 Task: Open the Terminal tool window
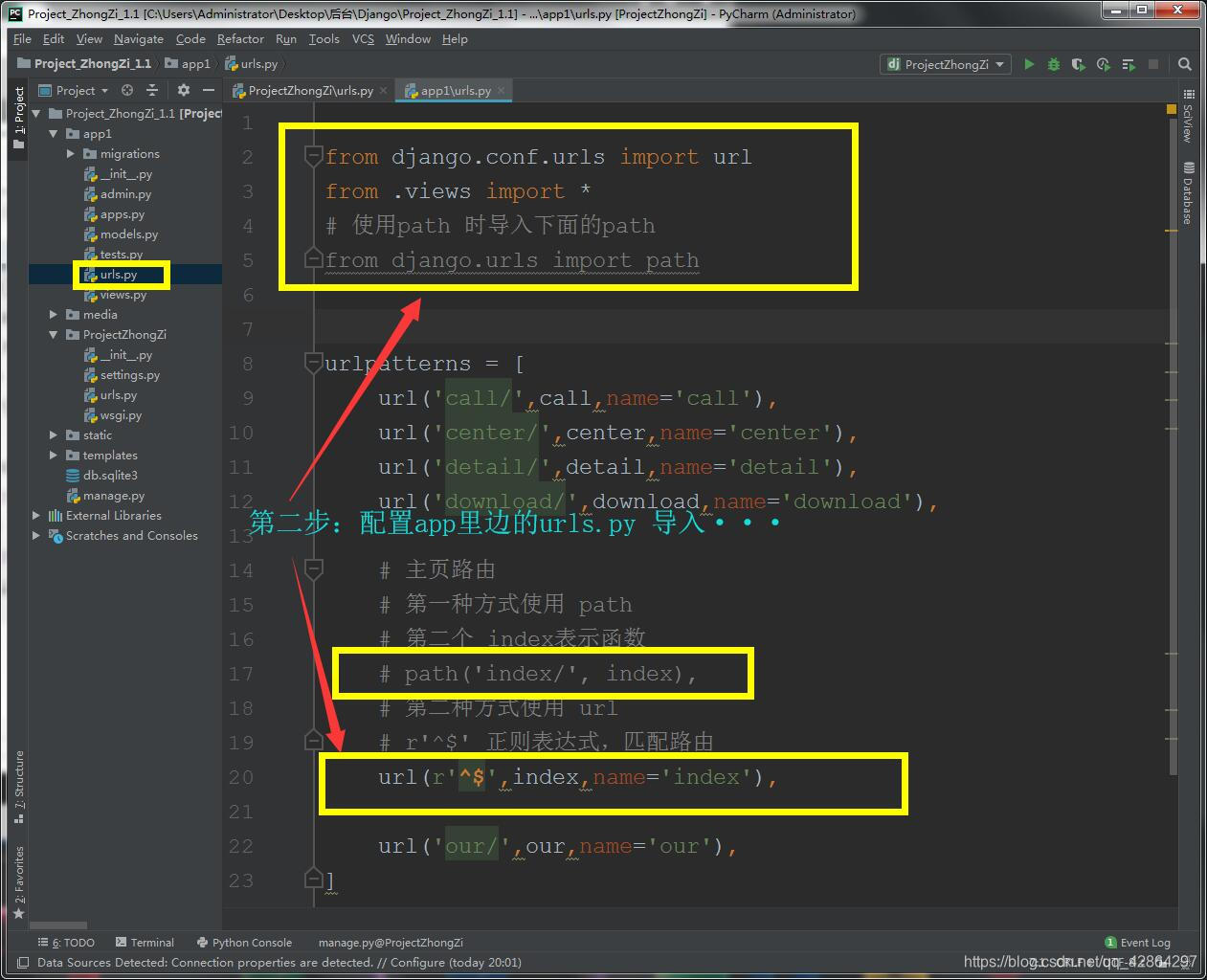(x=145, y=943)
